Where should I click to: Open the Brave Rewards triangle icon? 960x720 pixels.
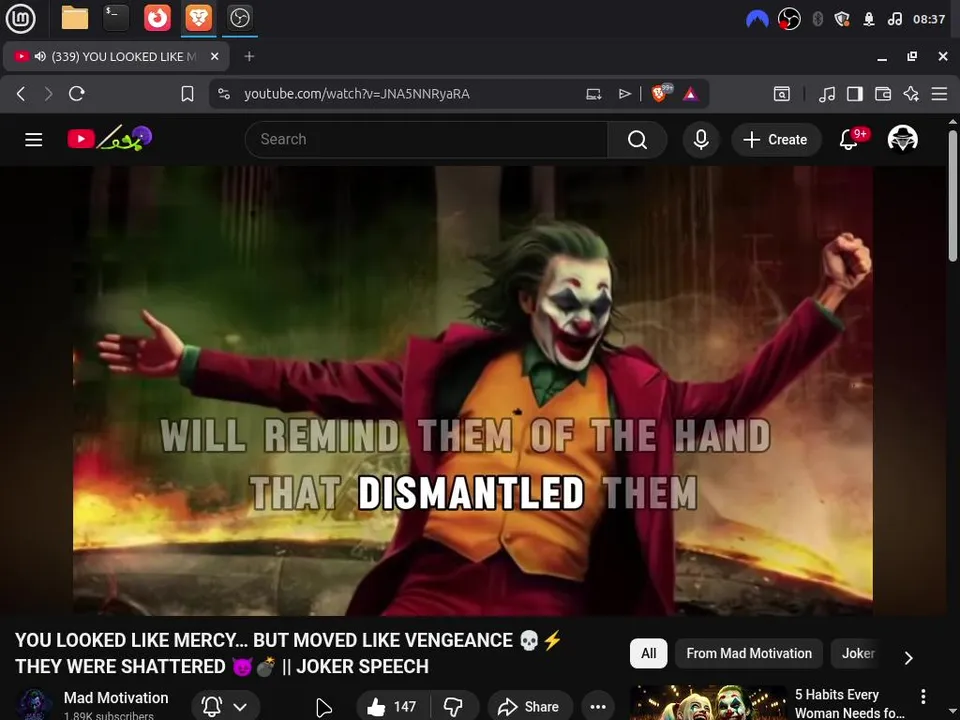pyautogui.click(x=691, y=94)
